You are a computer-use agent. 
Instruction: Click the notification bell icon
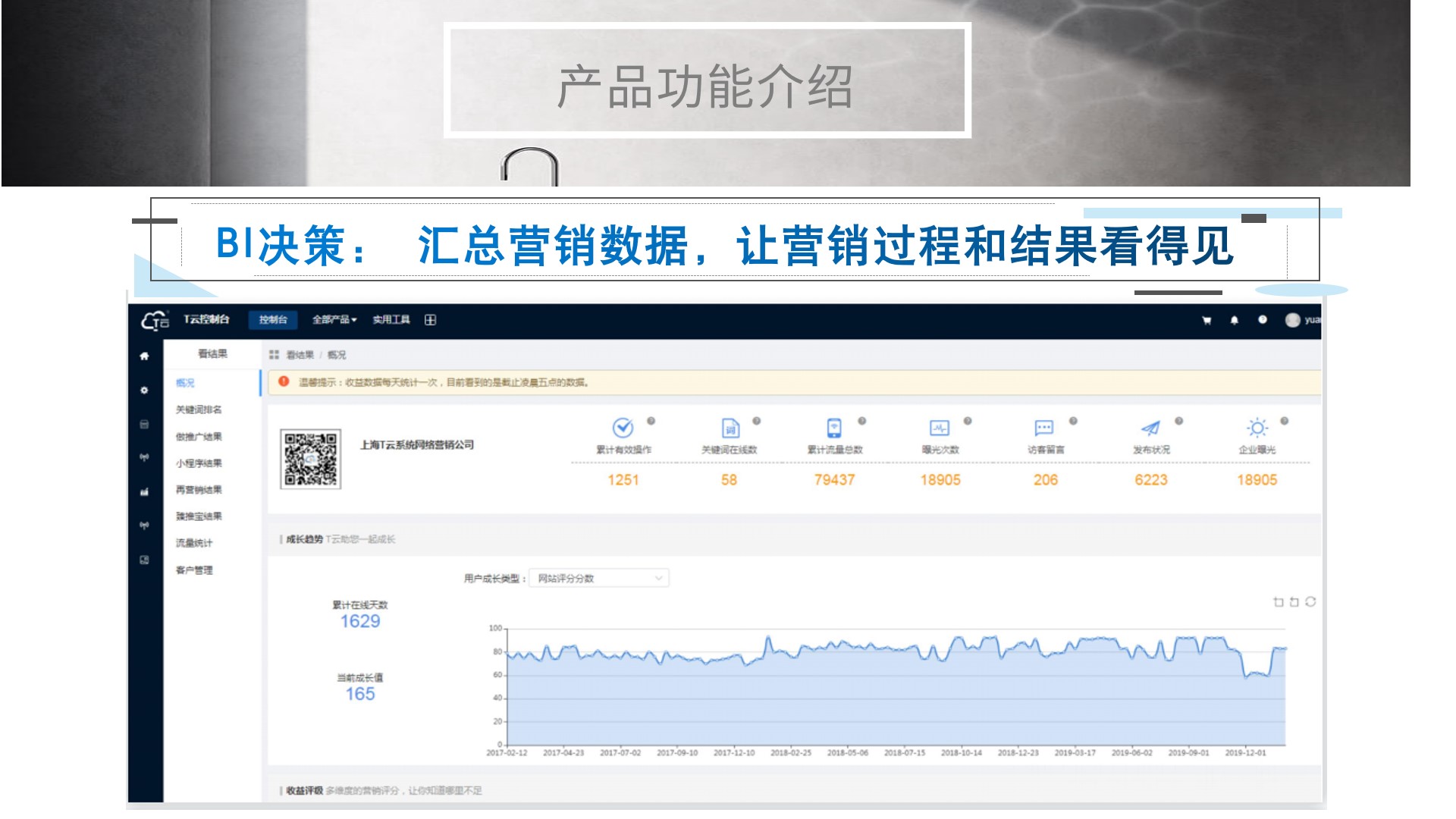pyautogui.click(x=1235, y=320)
